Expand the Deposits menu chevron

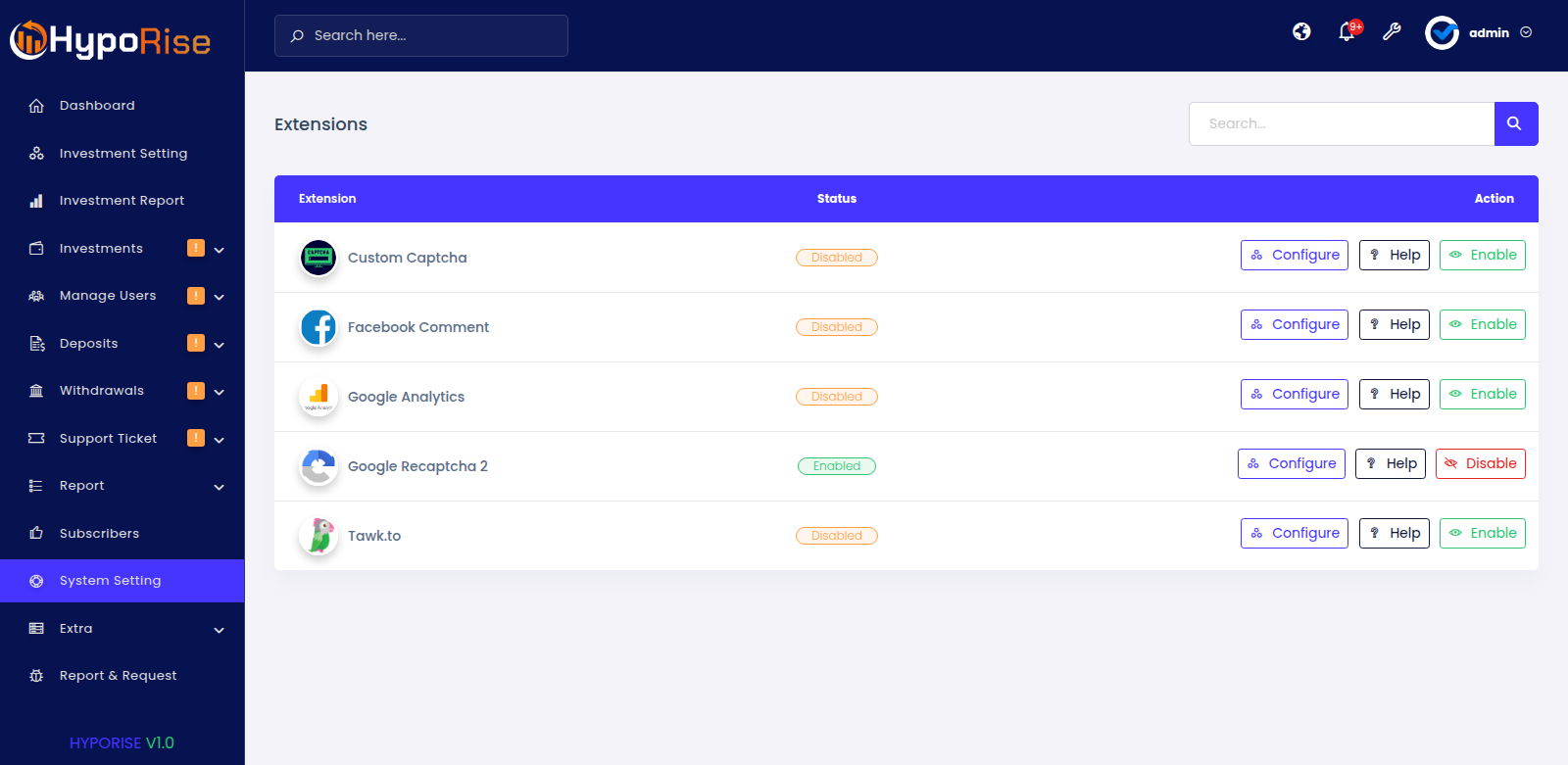220,345
